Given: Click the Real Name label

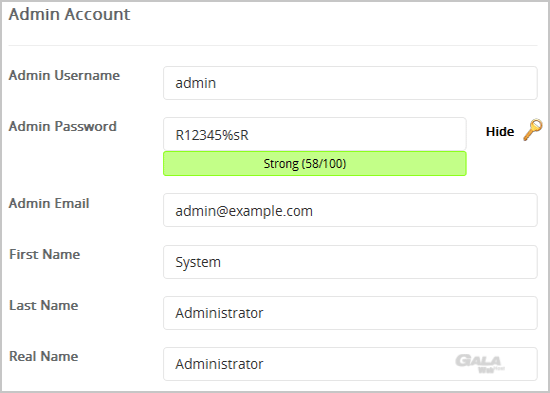Looking at the screenshot, I should click(43, 357).
